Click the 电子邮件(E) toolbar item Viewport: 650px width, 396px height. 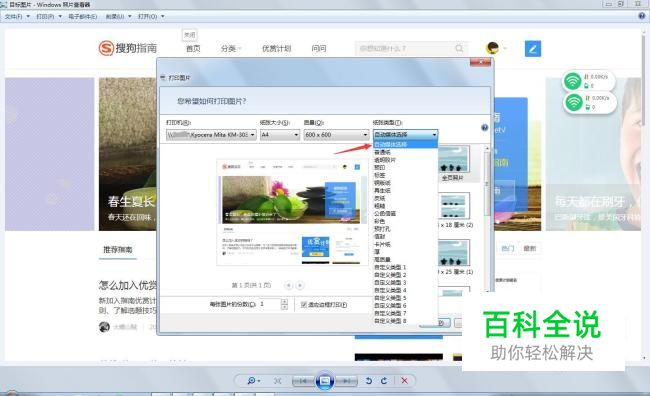point(82,17)
